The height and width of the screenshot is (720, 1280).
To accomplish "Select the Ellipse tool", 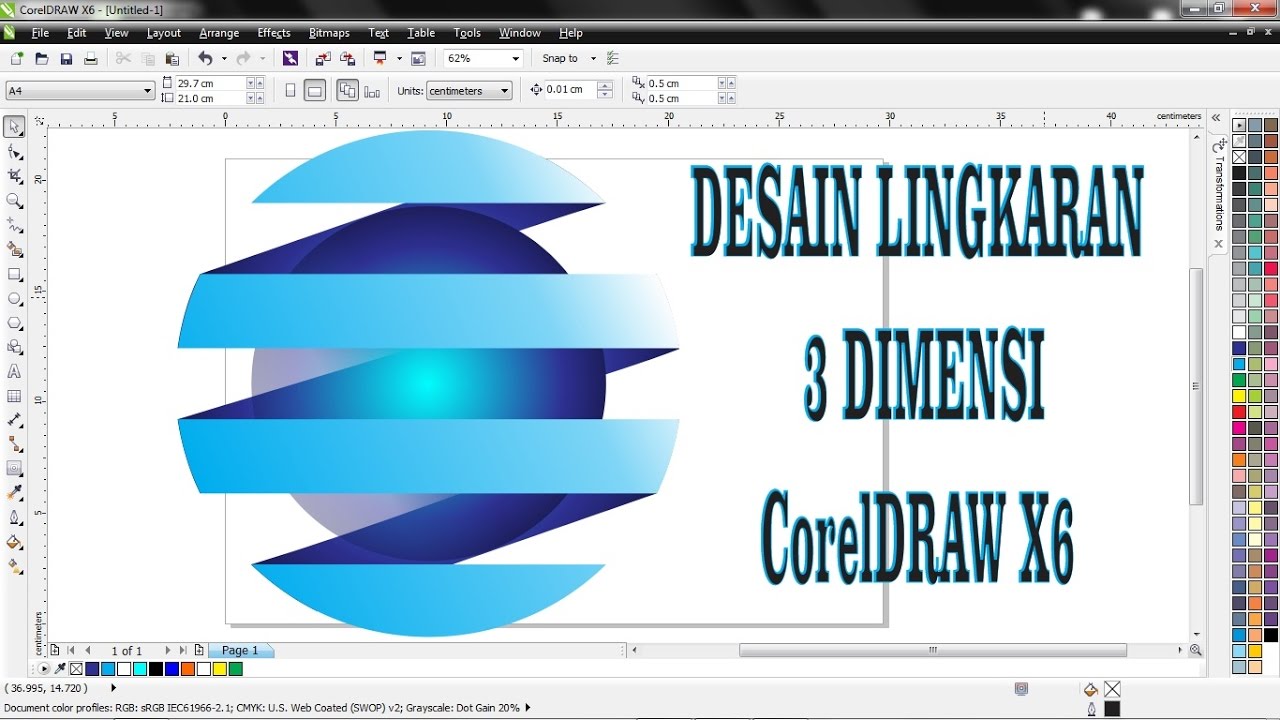I will click(x=14, y=298).
